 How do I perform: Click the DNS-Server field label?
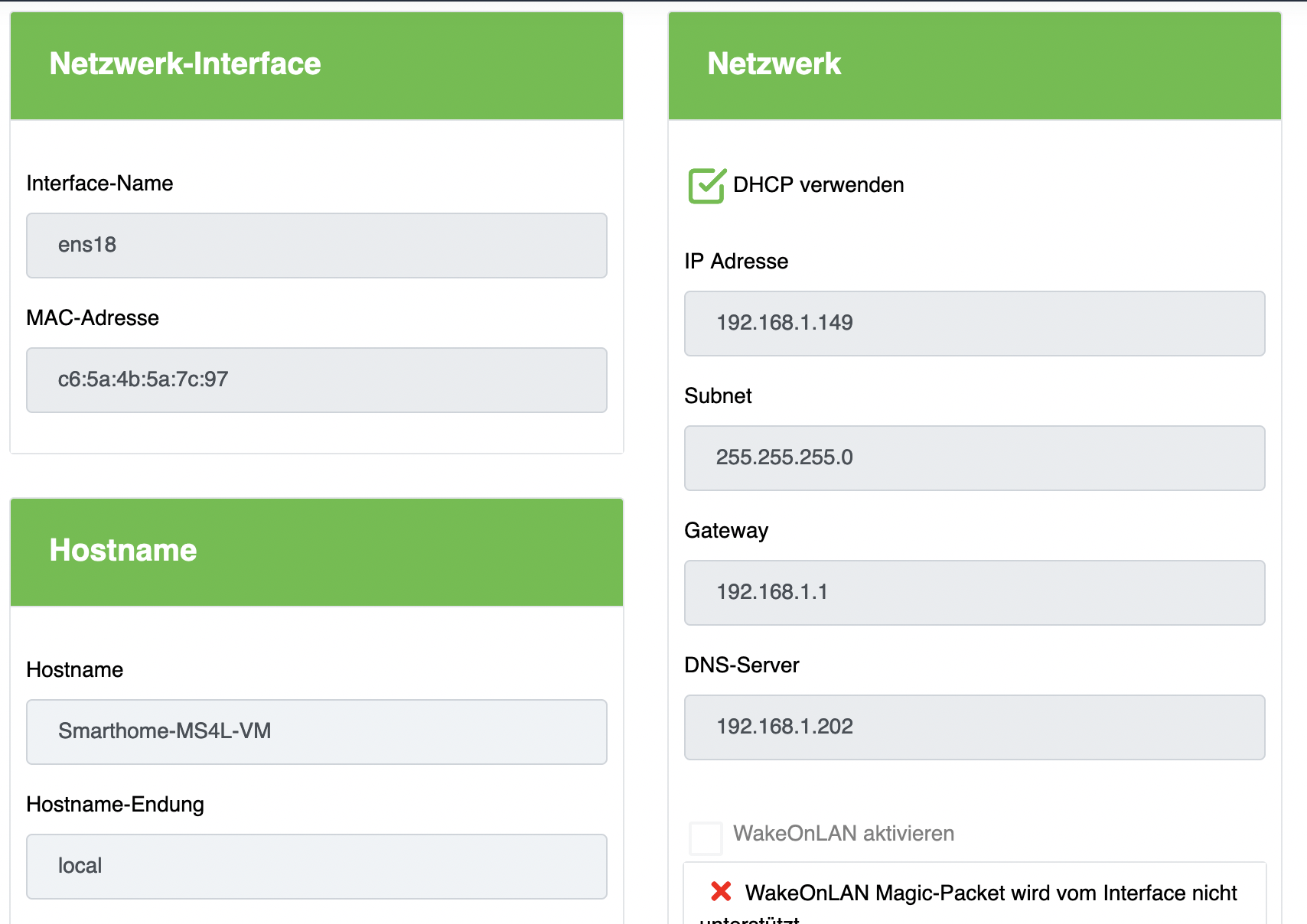click(742, 665)
